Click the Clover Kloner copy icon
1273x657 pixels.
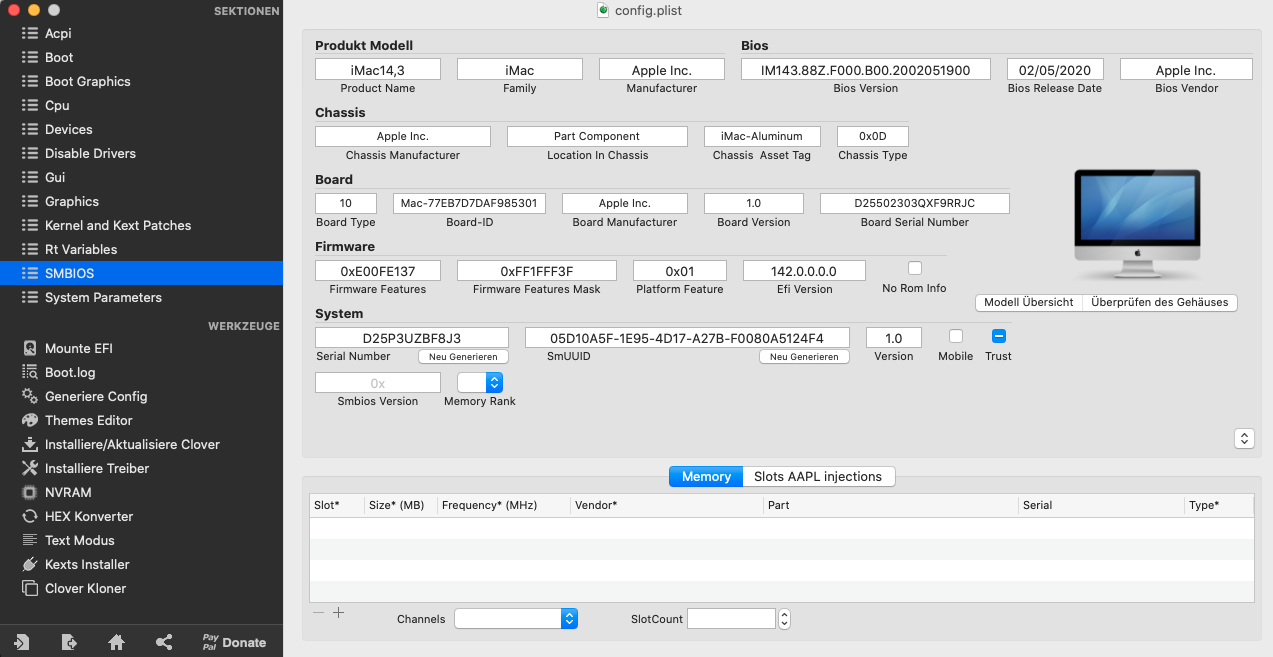pyautogui.click(x=29, y=589)
